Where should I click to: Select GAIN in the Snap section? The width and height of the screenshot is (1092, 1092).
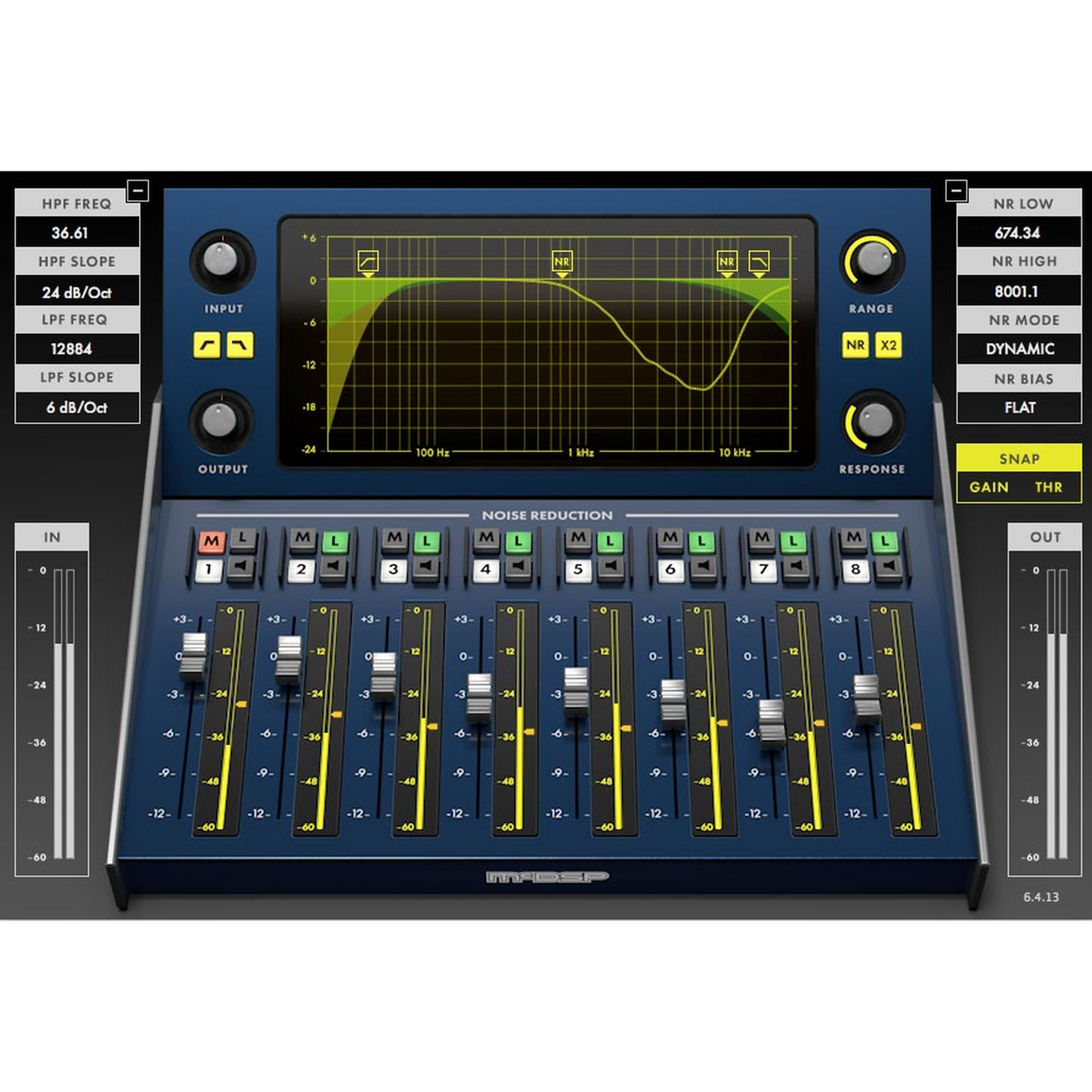point(988,487)
